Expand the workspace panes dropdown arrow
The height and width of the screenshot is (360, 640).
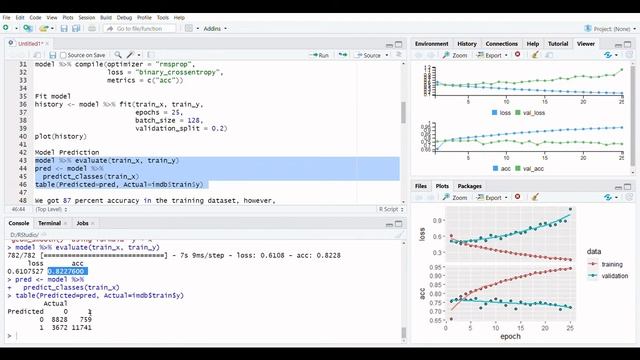coord(198,29)
